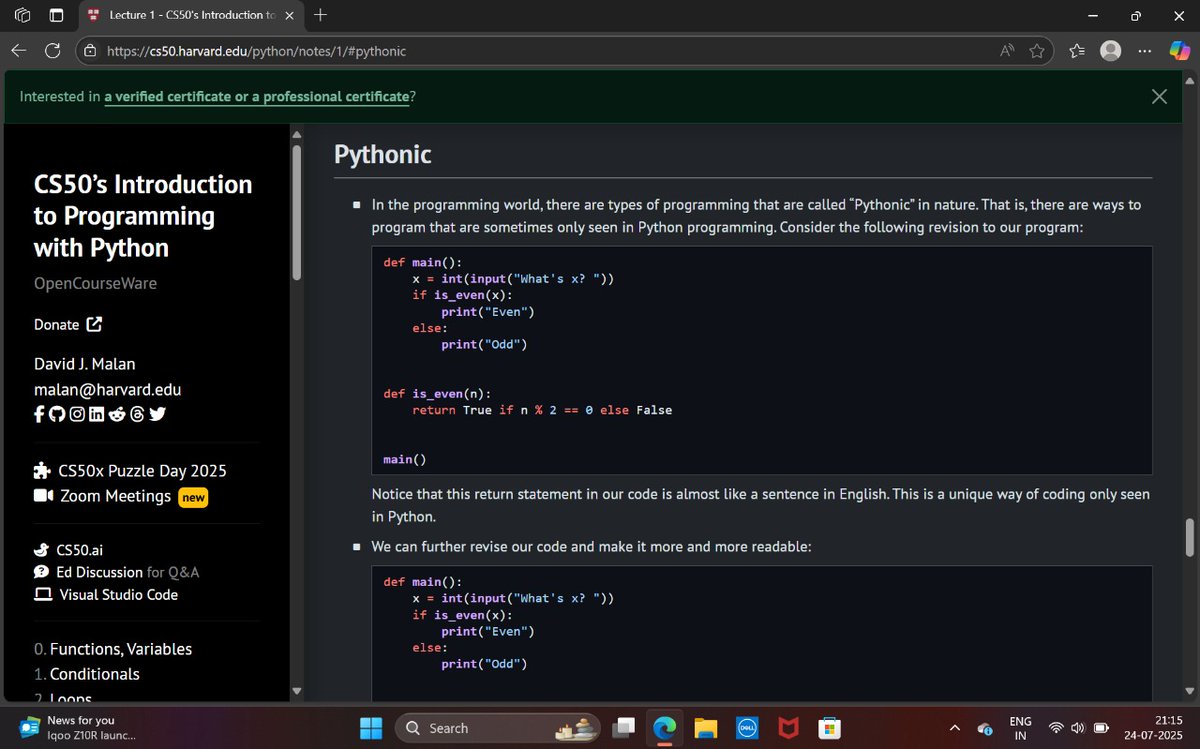Click the laptop icon beside Visual Studio Code
This screenshot has height=749, width=1200.
(x=43, y=595)
